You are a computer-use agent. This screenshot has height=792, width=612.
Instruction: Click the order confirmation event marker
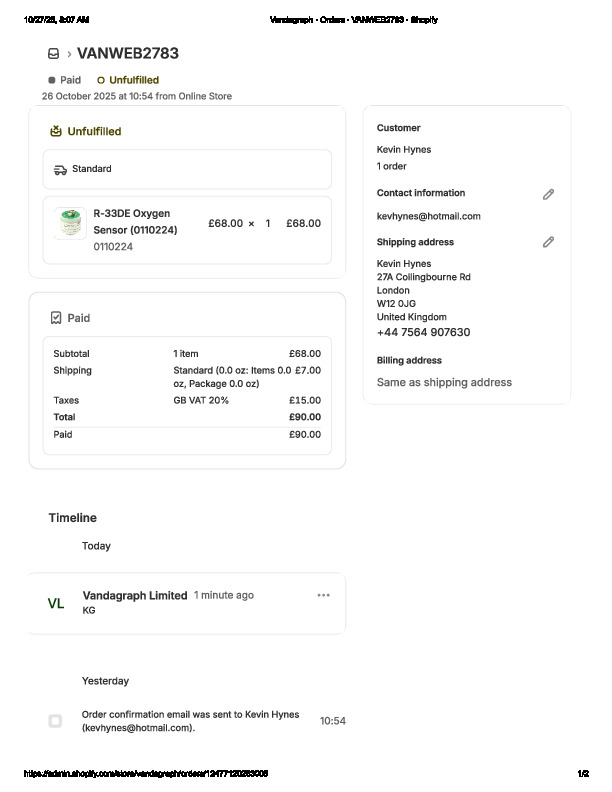[55, 721]
